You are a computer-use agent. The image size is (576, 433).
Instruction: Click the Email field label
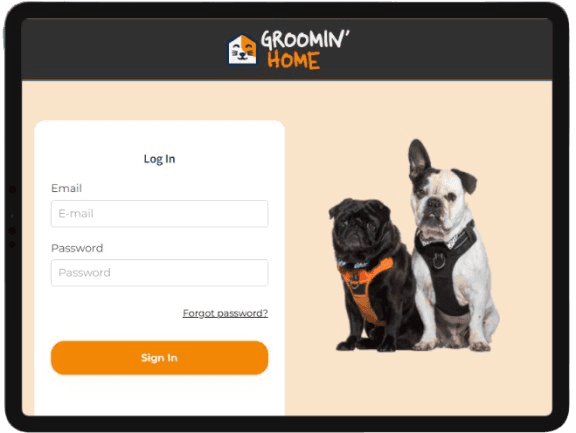(66, 188)
